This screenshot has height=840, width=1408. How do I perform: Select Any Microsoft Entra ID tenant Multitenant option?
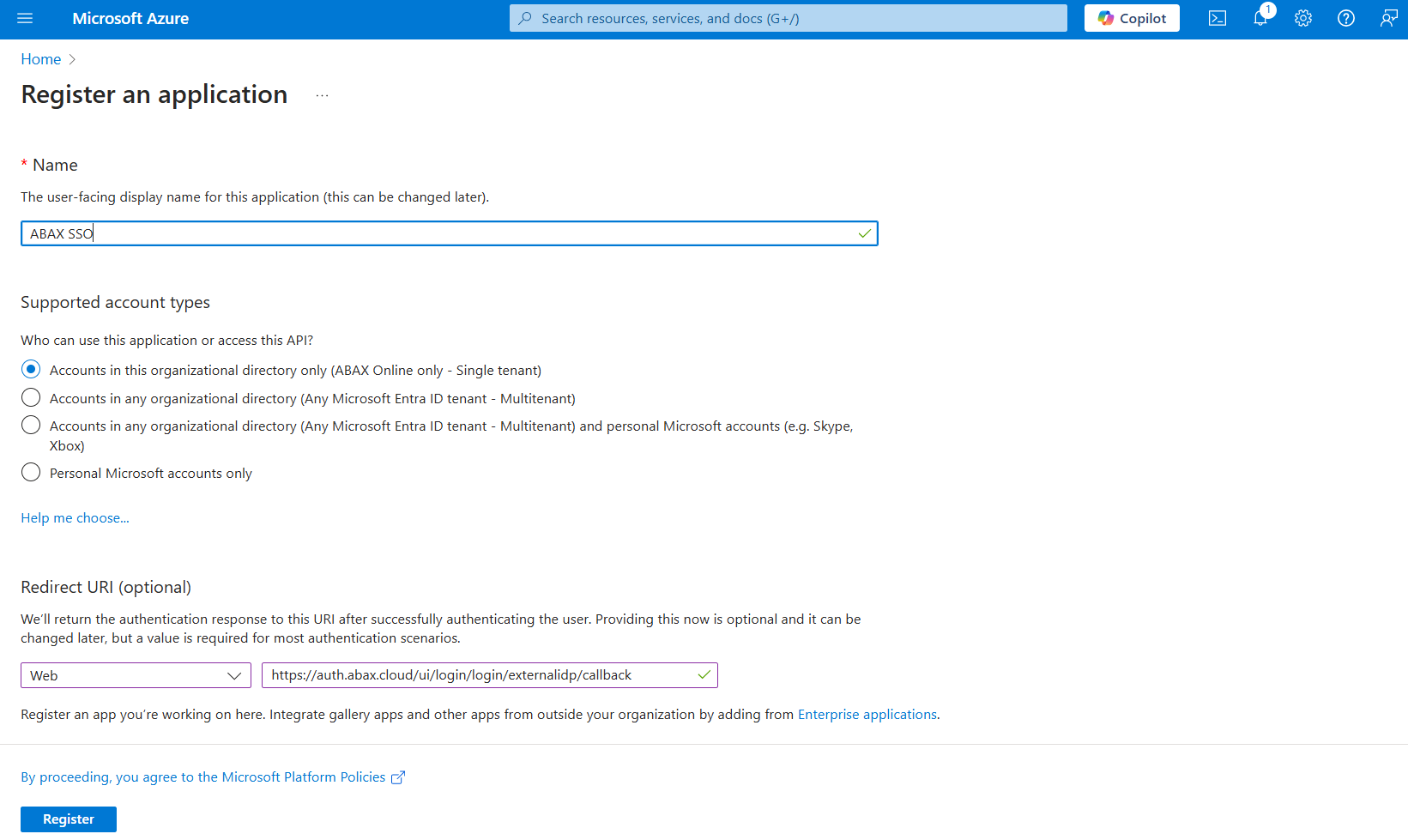(31, 398)
